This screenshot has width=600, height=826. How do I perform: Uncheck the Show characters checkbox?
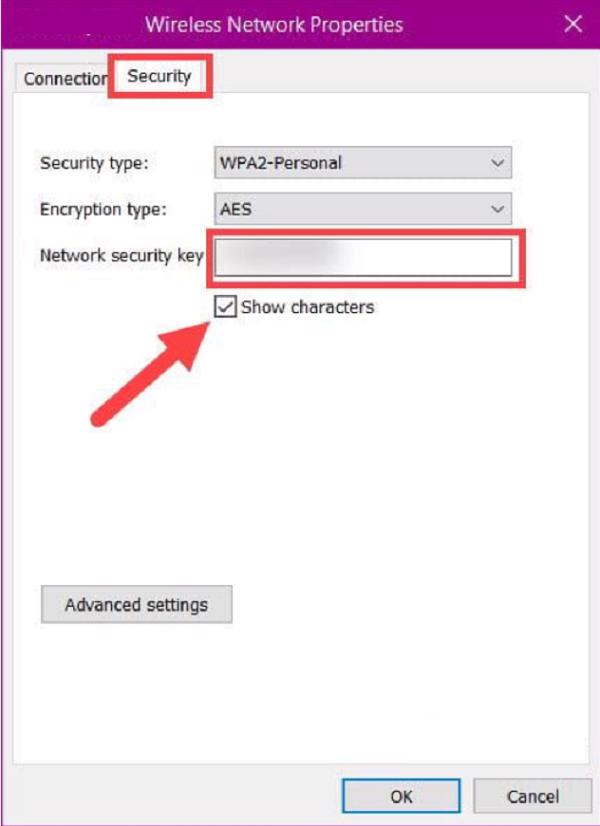[x=225, y=307]
